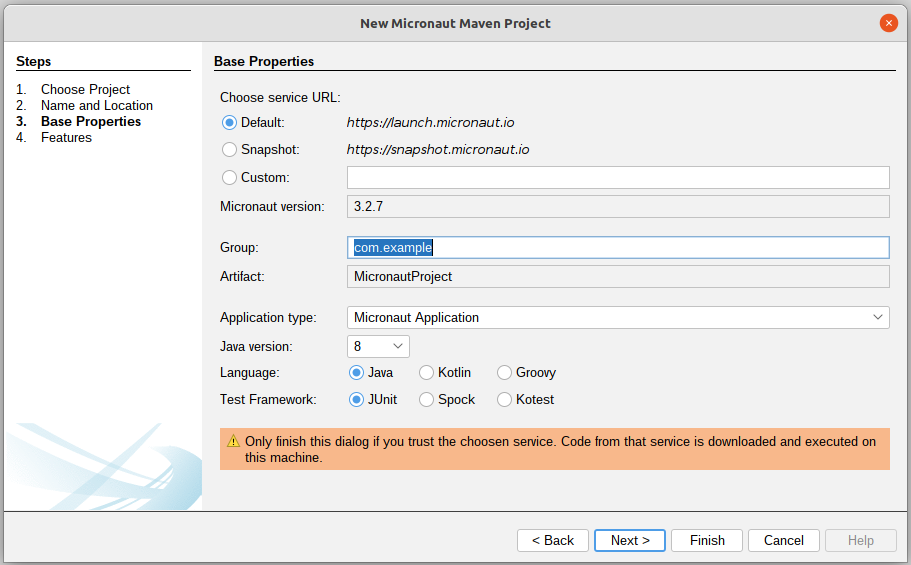Viewport: 911px width, 565px height.
Task: Select JUnit test framework
Action: (356, 399)
